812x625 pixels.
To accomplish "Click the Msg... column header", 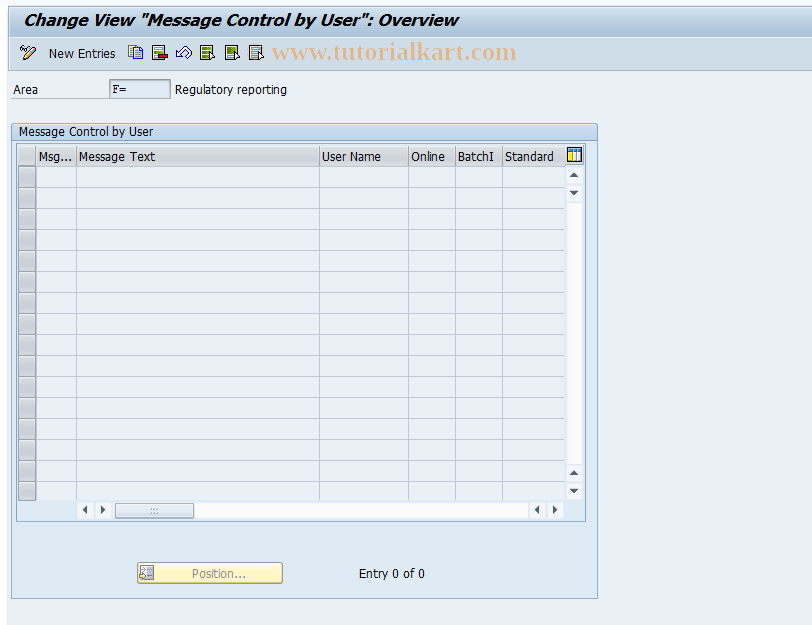I will pyautogui.click(x=56, y=156).
